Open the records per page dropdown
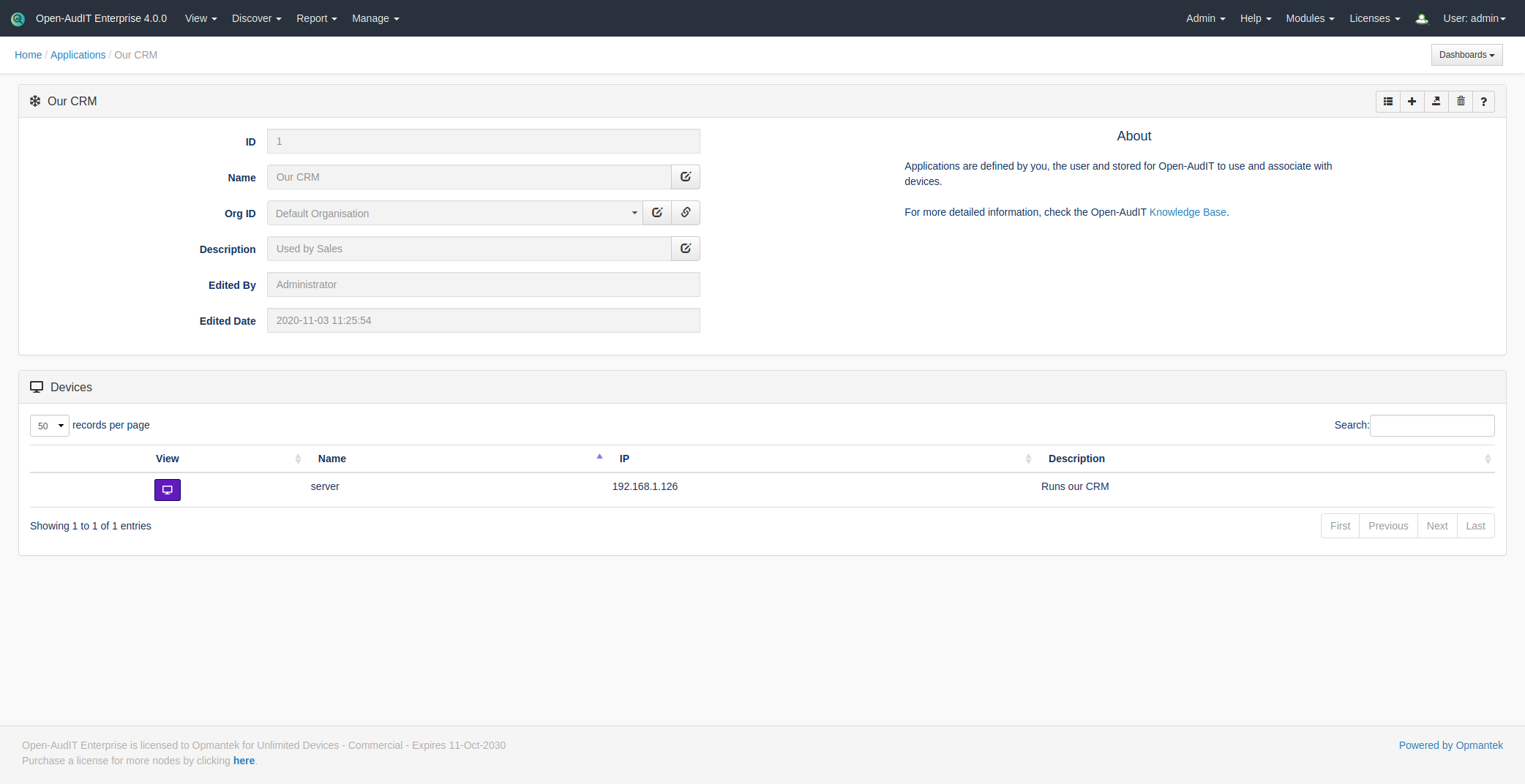 tap(50, 426)
